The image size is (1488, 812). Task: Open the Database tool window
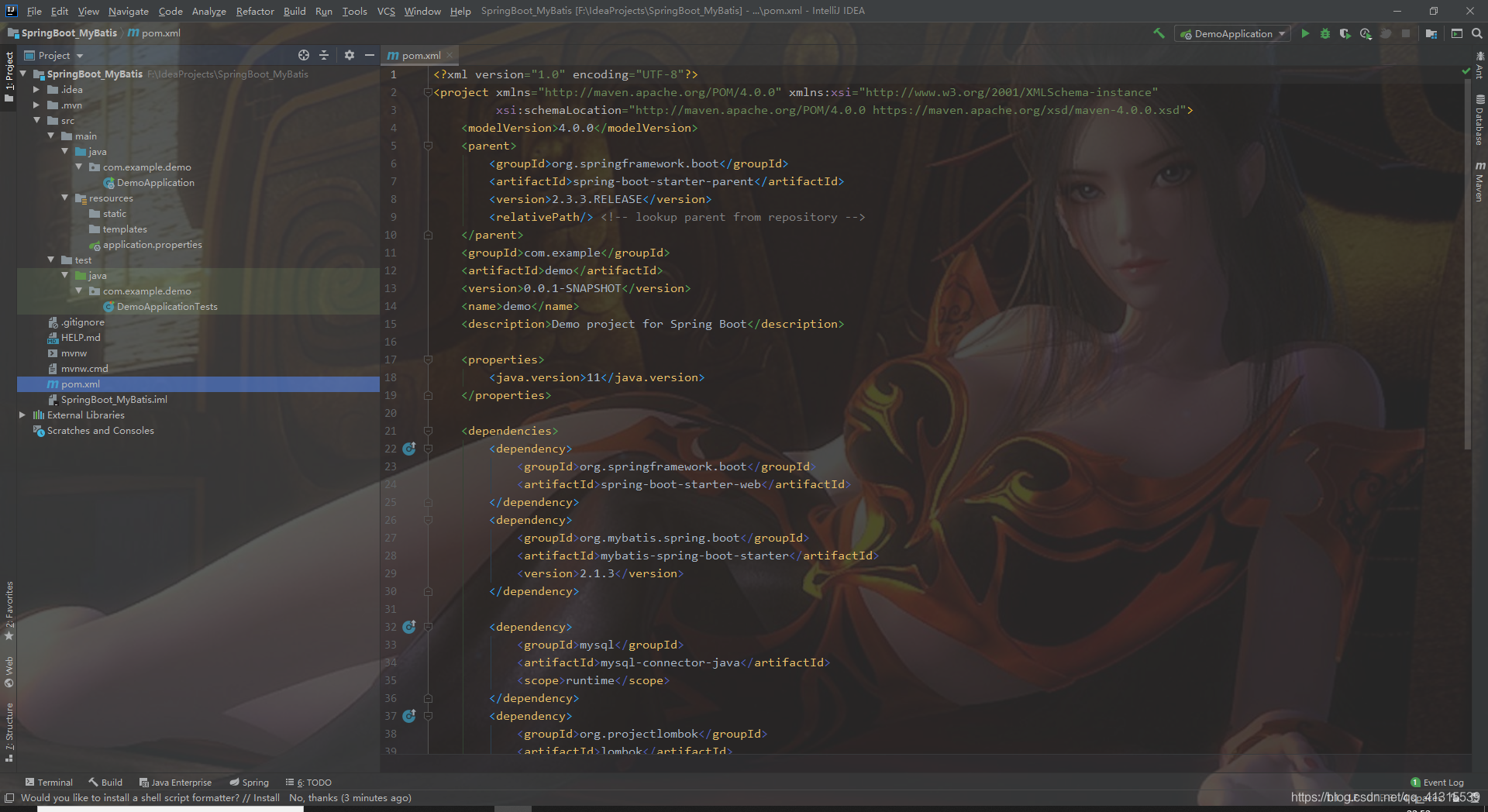1479,120
